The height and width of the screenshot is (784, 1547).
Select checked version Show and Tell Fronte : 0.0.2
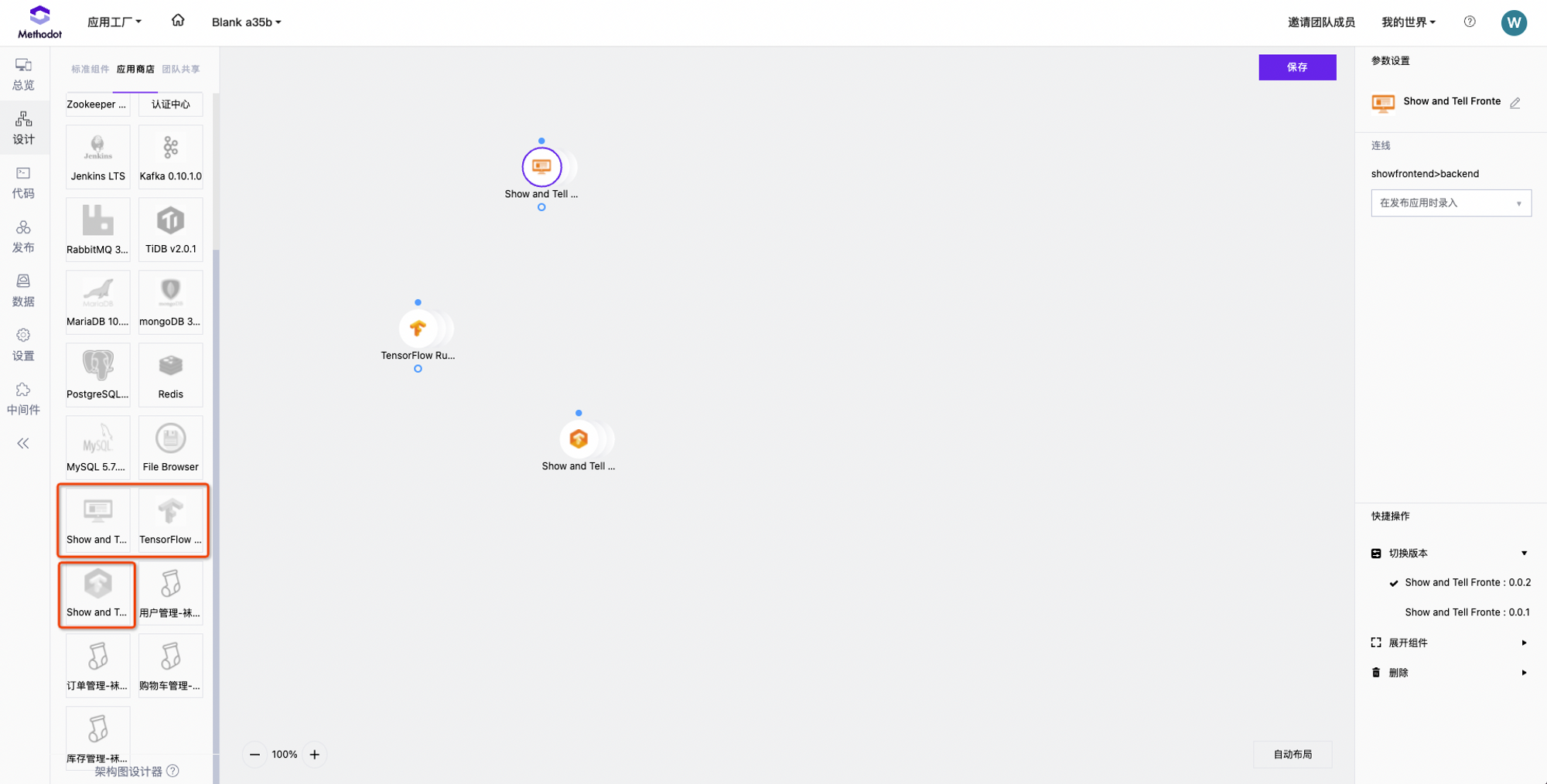tap(1467, 583)
